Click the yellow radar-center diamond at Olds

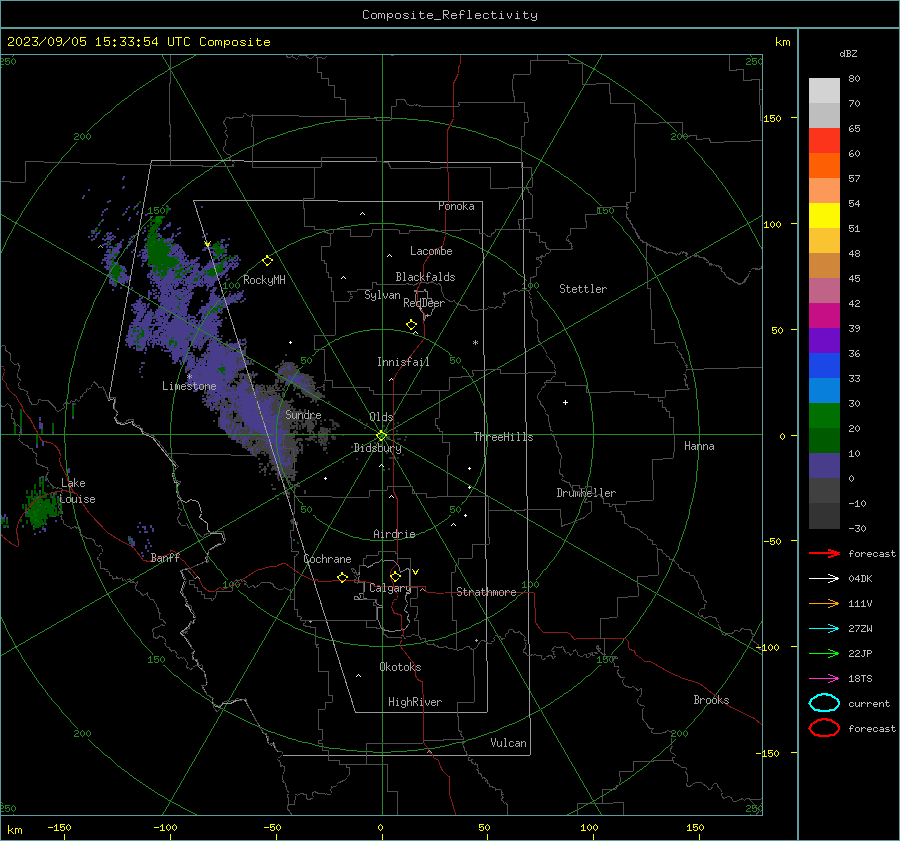click(381, 436)
